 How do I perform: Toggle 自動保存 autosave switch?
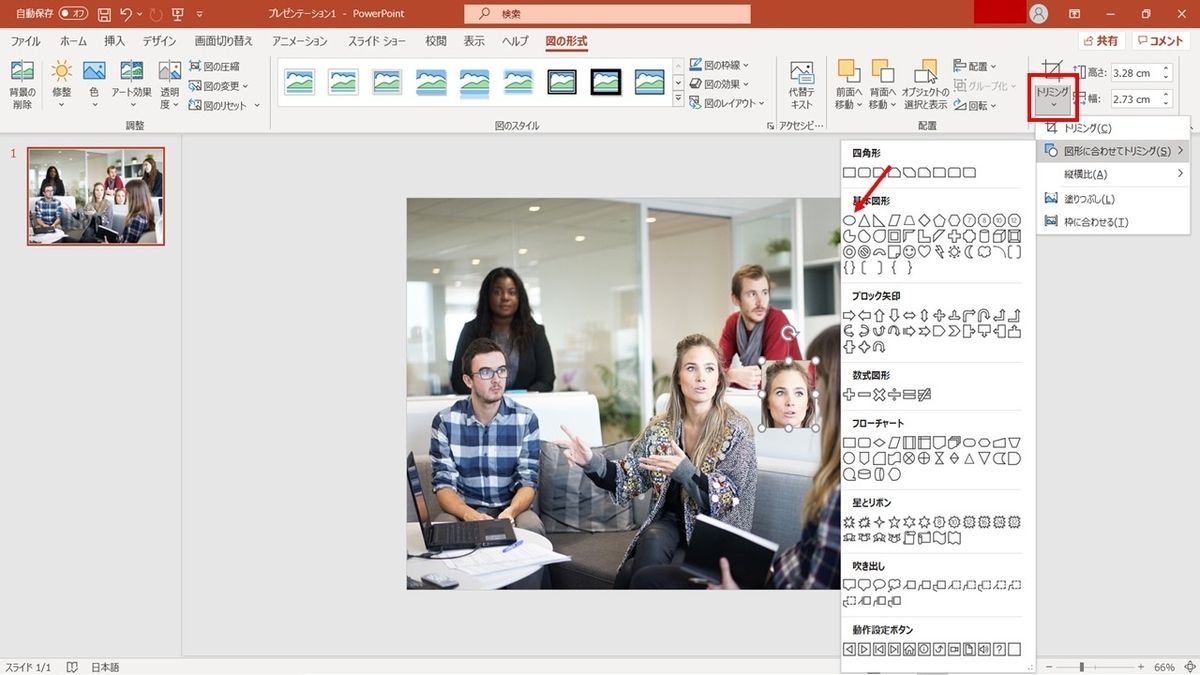point(74,14)
